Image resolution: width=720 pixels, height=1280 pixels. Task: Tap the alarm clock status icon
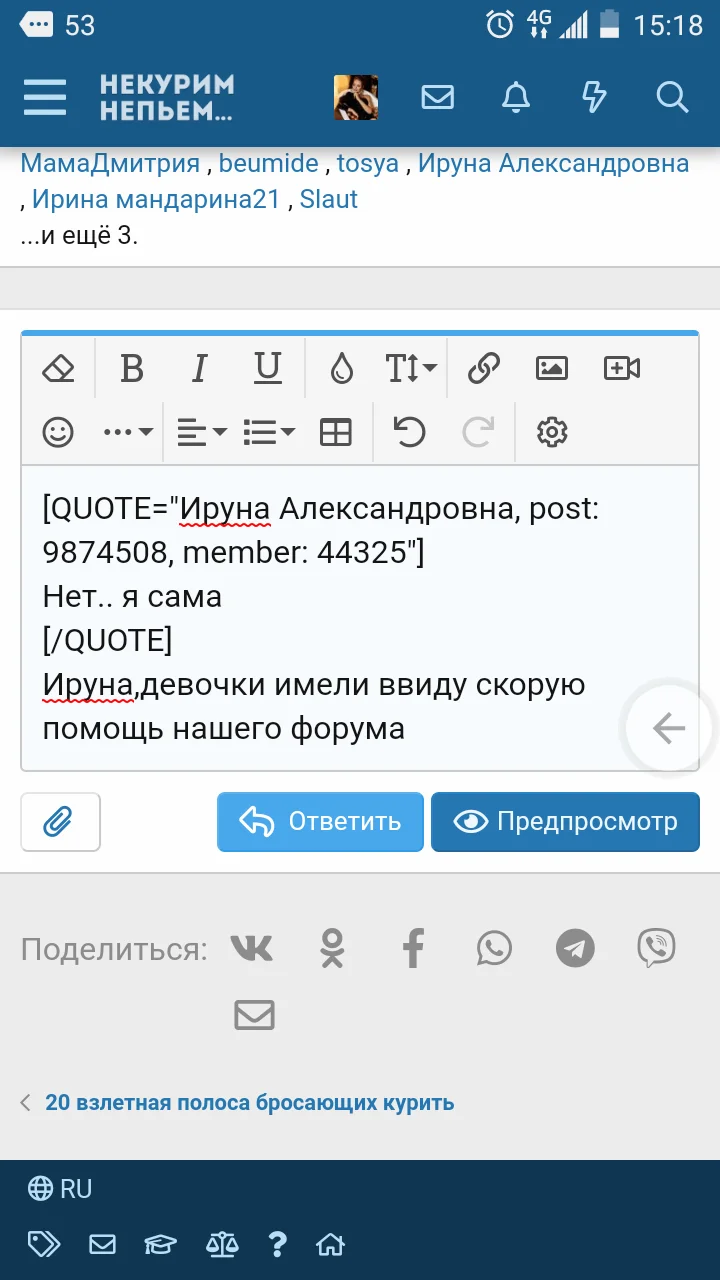(499, 24)
